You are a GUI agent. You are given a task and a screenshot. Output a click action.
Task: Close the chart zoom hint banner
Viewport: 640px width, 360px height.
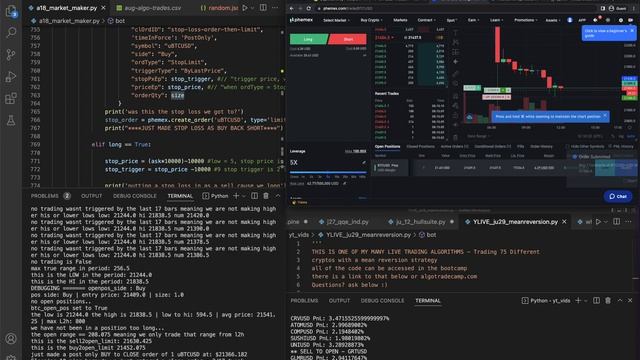[605, 116]
